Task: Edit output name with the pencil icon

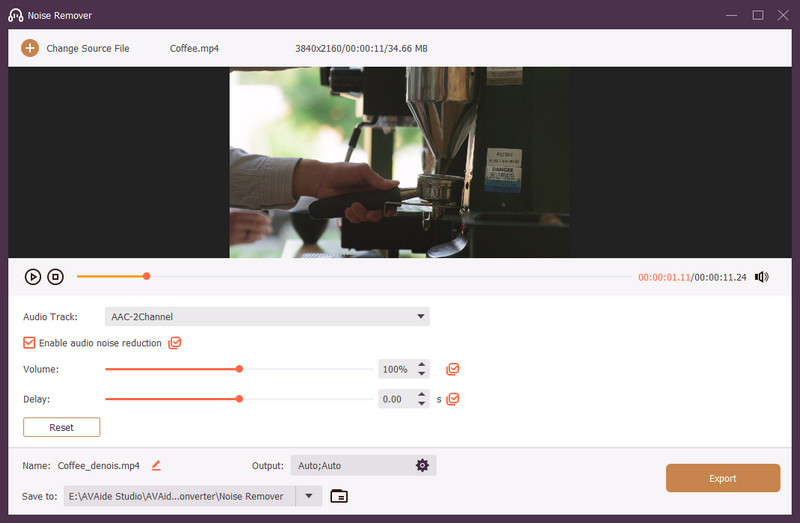Action: coord(156,465)
